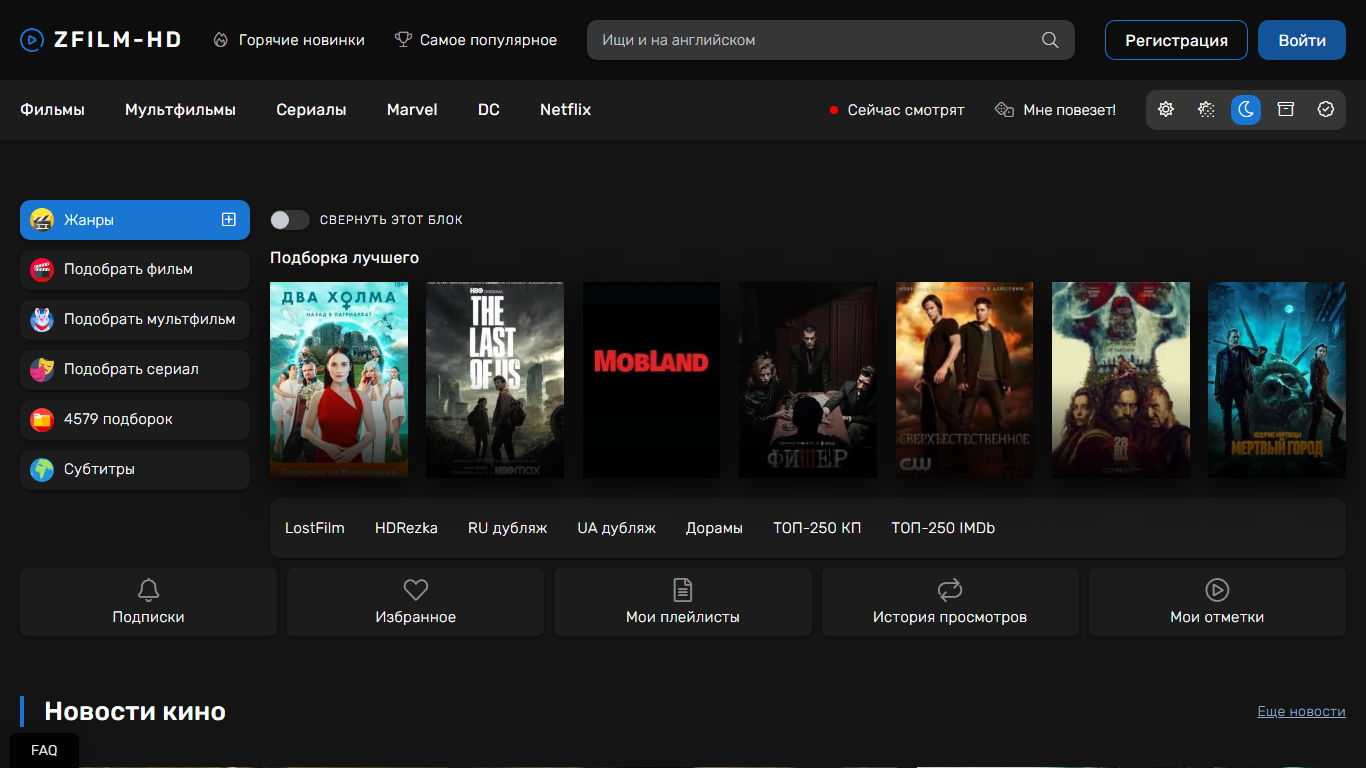Viewport: 1366px width, 768px height.
Task: Click the Новости кино heading
Action: coord(135,711)
